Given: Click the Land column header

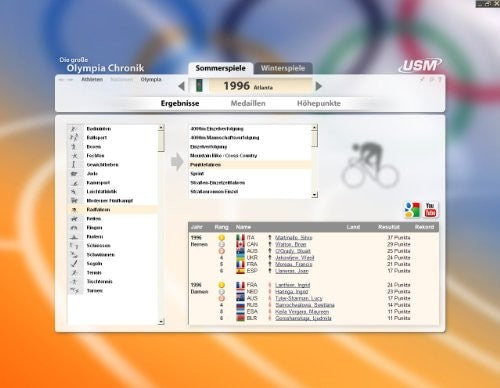Looking at the screenshot, I should point(353,227).
